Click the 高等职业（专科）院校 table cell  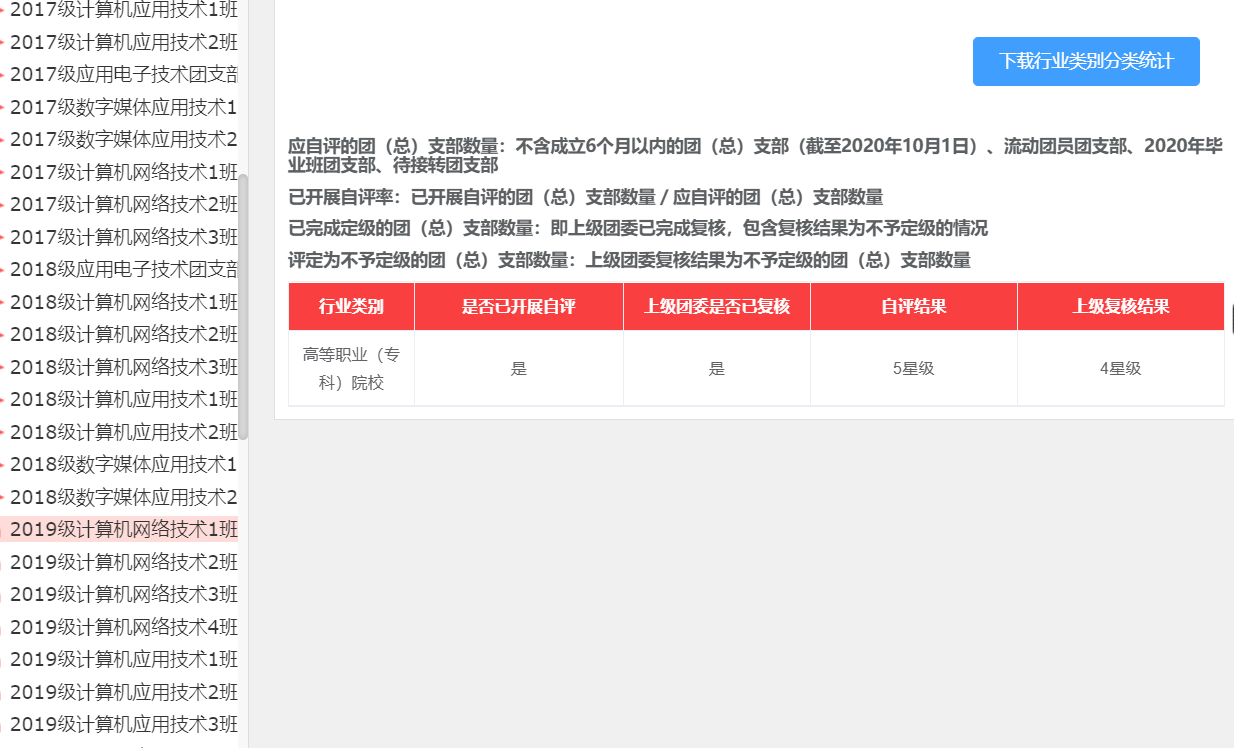coord(351,368)
